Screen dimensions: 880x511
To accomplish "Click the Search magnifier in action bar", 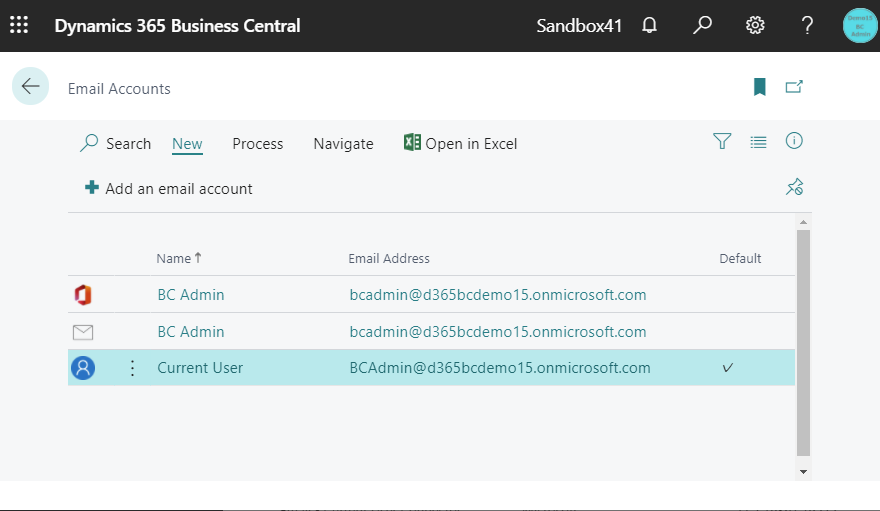I will coord(89,143).
